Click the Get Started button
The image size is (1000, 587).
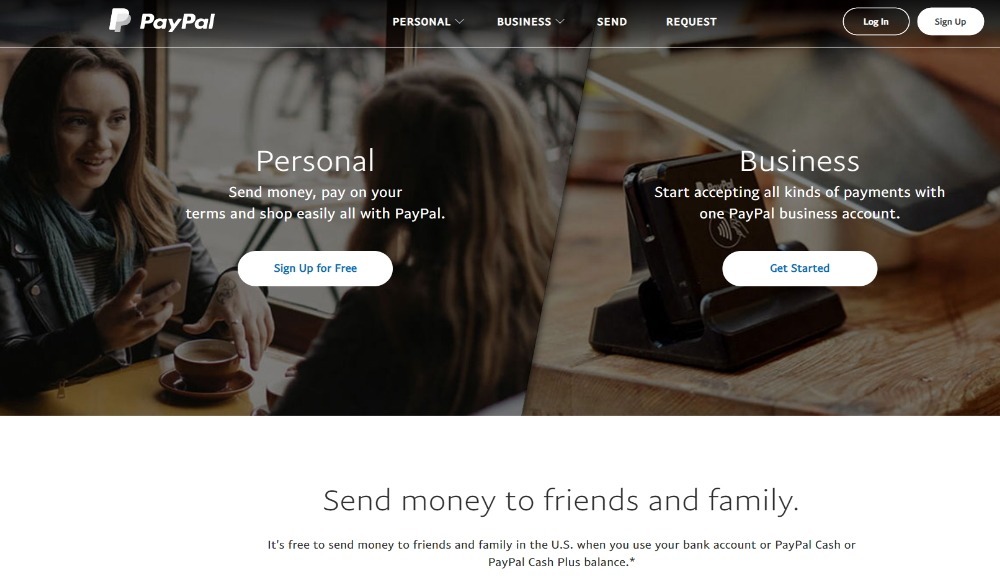pos(800,269)
